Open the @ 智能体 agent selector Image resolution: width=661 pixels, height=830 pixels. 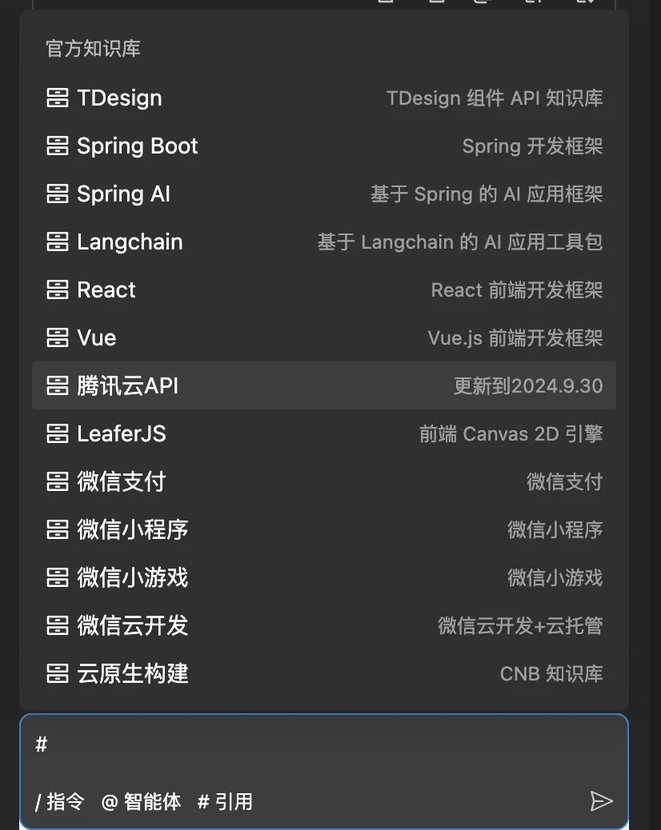point(141,801)
